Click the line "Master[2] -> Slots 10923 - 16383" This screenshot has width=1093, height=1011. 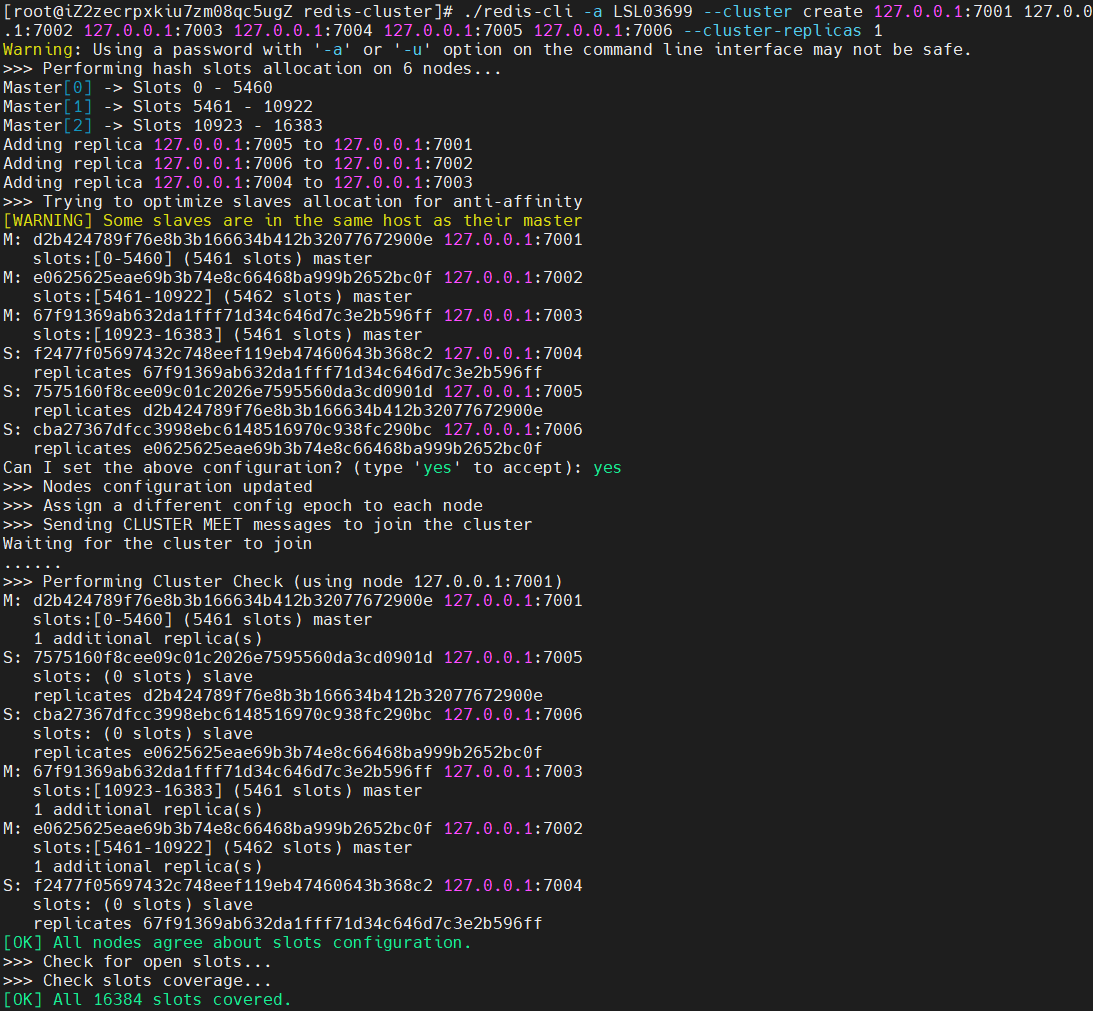click(x=163, y=126)
